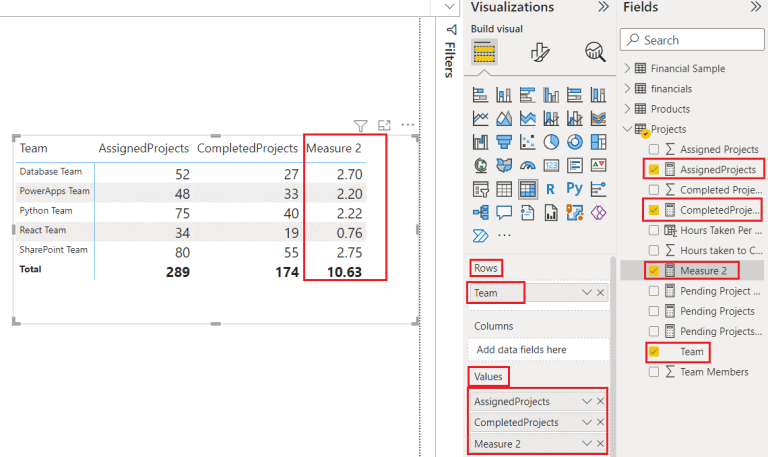Open the Measure 2 value field dropdown

coord(587,443)
